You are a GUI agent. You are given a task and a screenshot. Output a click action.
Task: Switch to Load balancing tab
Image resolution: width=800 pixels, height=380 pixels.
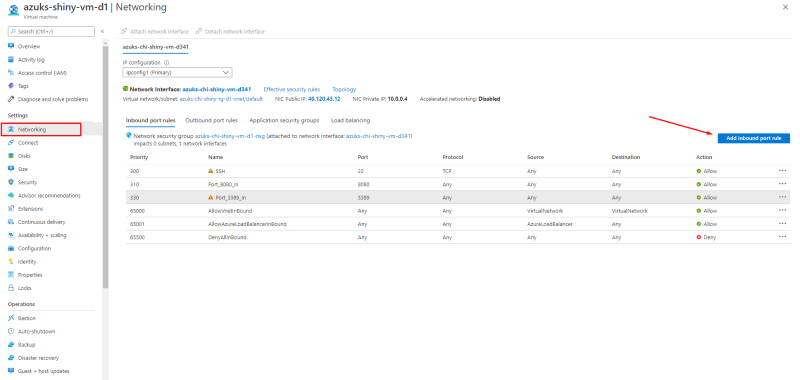pyautogui.click(x=351, y=120)
